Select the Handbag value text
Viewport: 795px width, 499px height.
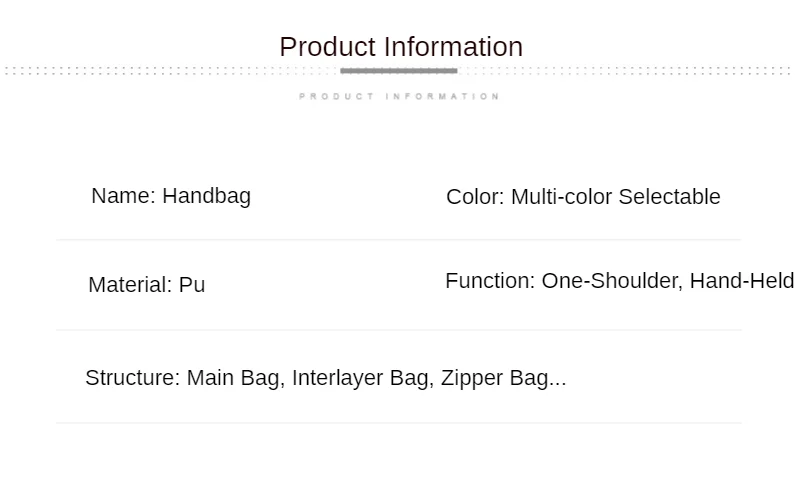click(206, 197)
